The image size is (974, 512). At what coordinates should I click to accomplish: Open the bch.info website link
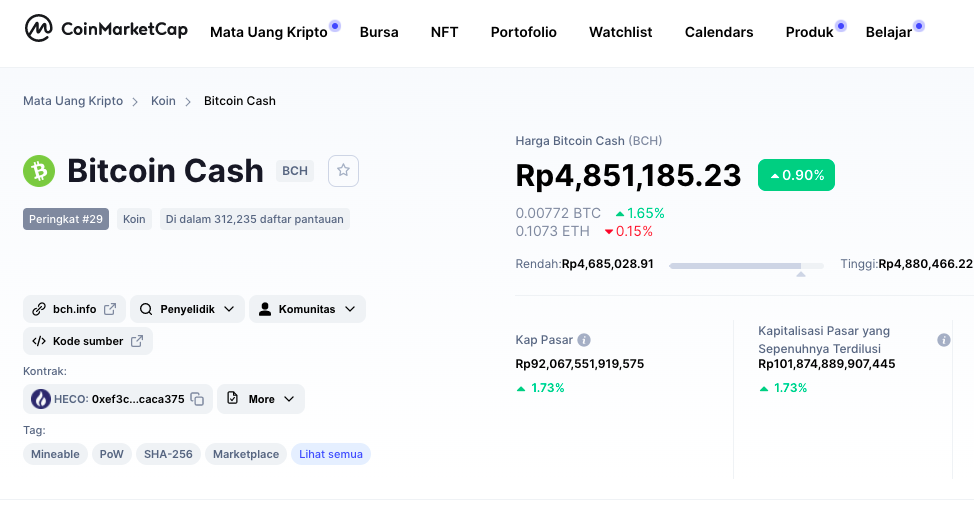pyautogui.click(x=75, y=309)
